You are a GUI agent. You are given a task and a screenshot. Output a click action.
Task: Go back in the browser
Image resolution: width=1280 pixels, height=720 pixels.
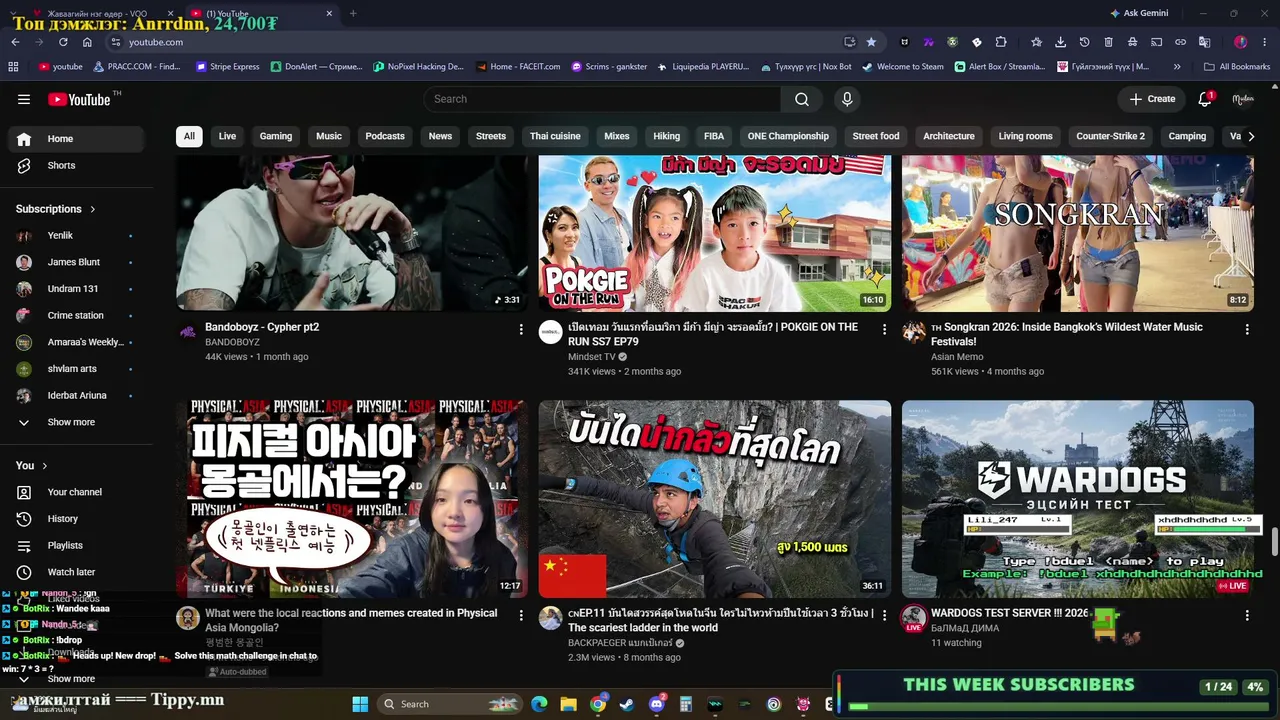[15, 42]
